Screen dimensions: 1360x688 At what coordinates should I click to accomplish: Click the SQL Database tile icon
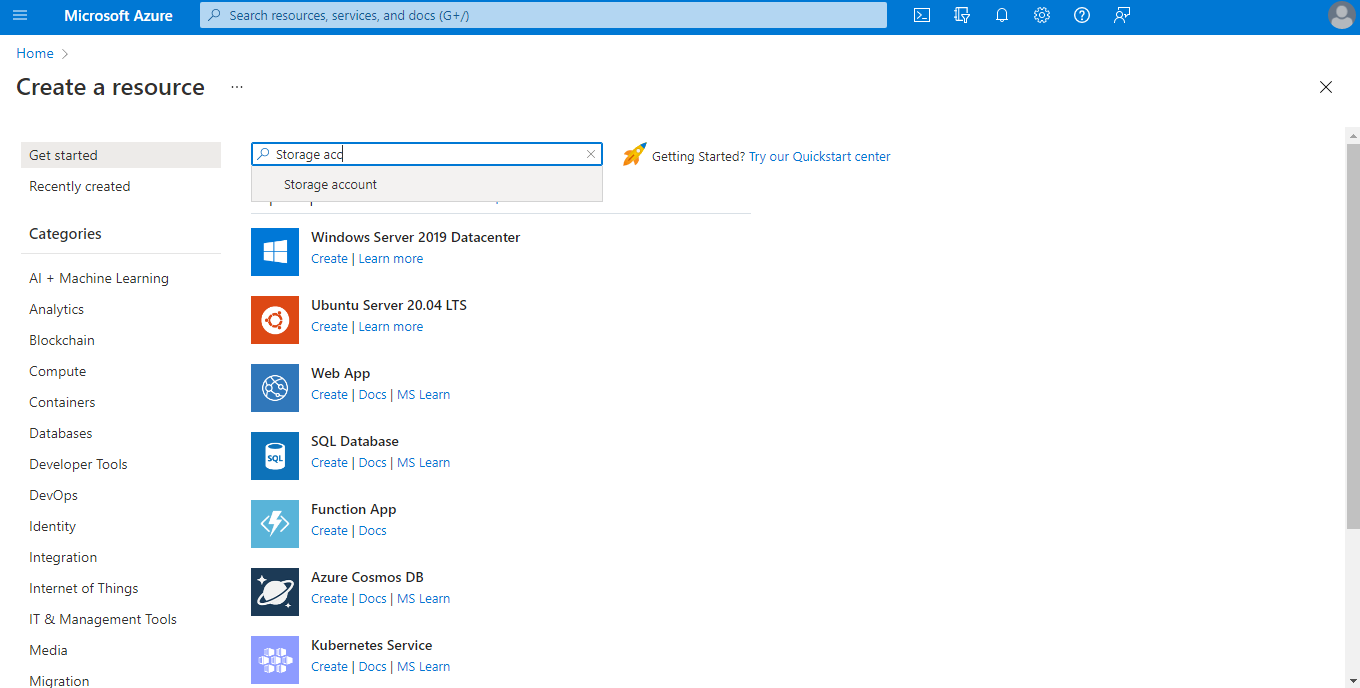[274, 455]
